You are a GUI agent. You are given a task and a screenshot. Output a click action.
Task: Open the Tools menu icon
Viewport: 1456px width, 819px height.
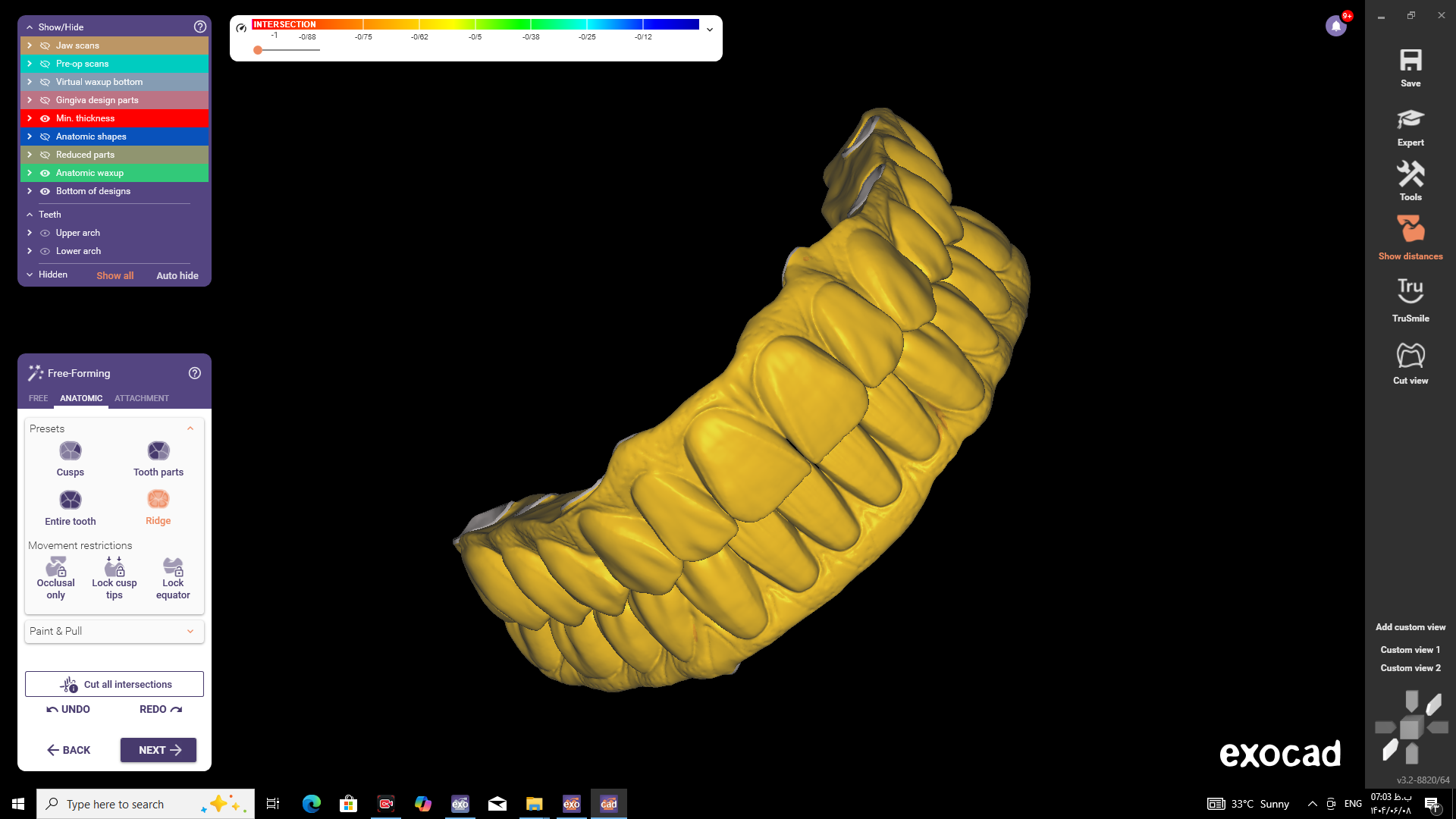pos(1410,175)
